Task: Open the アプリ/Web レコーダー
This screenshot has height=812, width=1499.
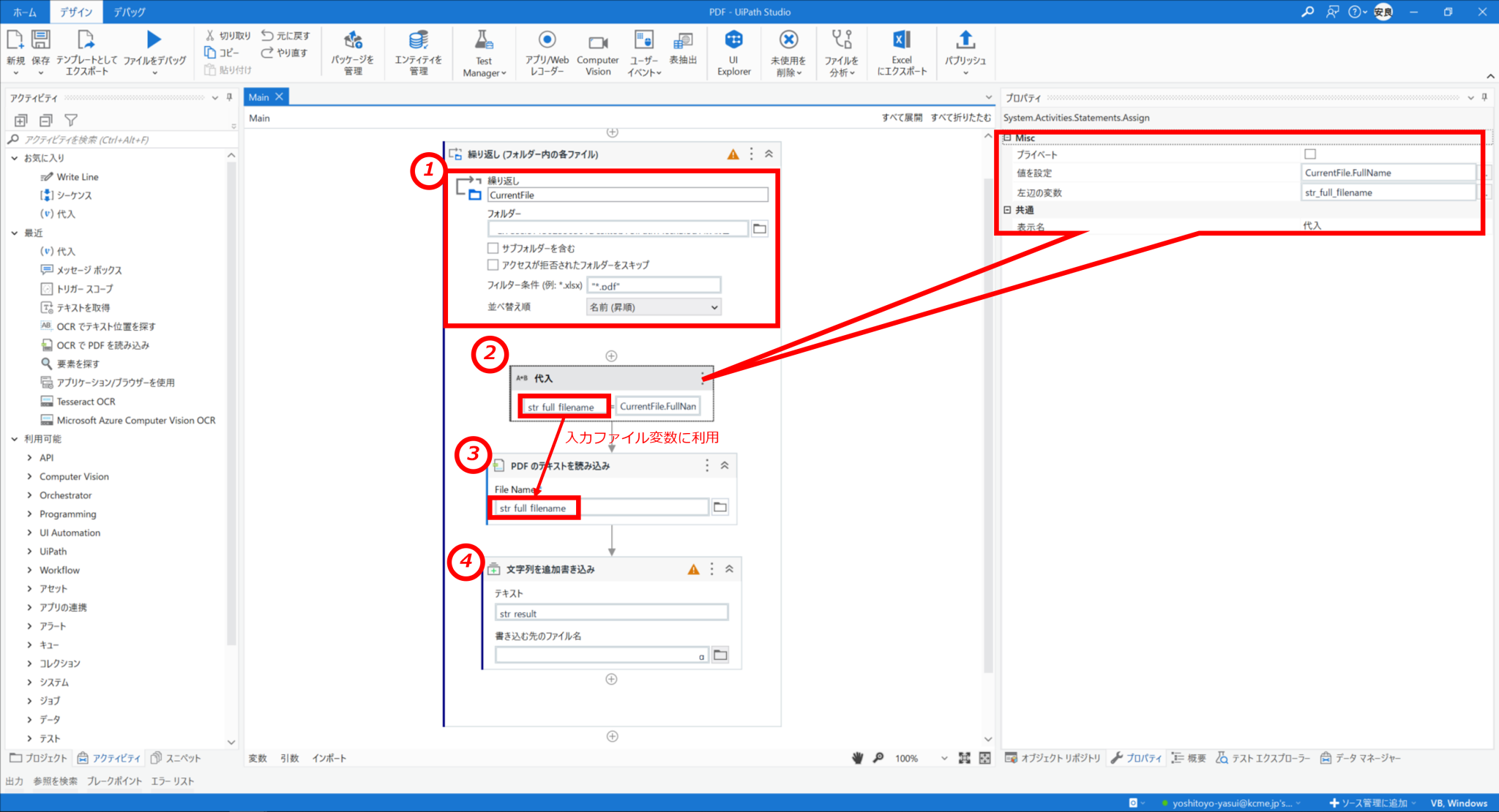Action: click(547, 51)
